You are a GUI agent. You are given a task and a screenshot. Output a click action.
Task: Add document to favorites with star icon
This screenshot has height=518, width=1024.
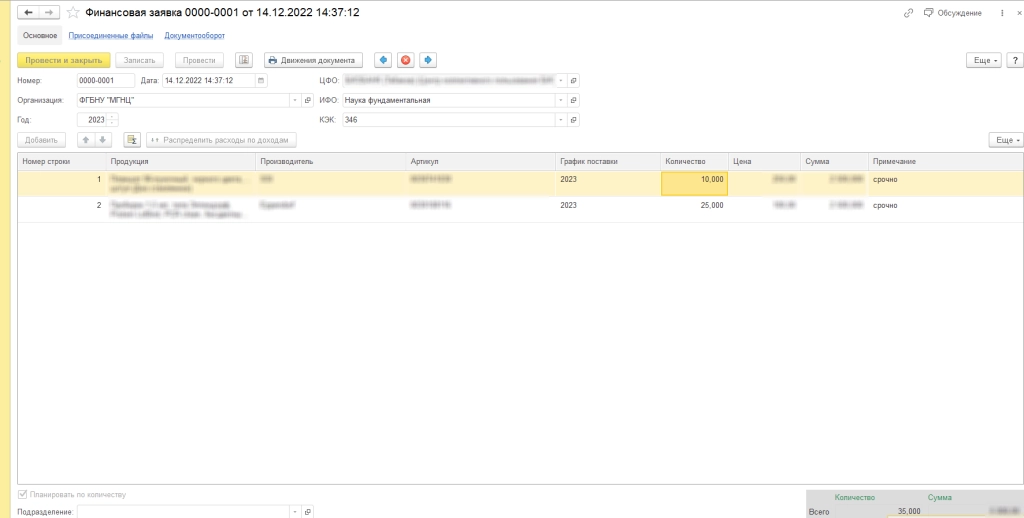[x=72, y=13]
